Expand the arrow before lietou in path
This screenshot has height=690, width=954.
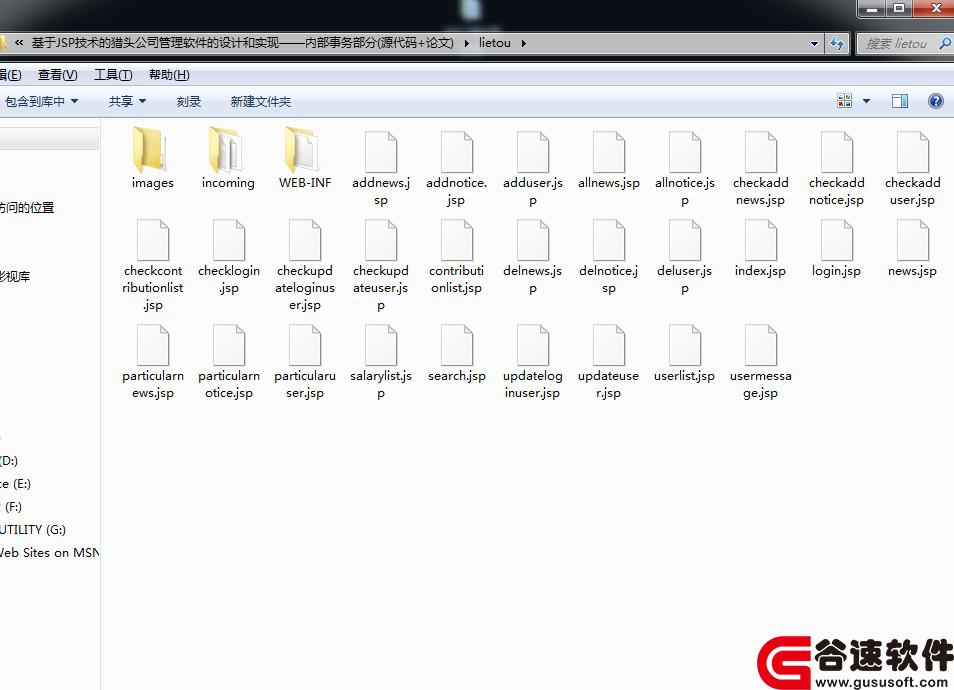pyautogui.click(x=467, y=43)
